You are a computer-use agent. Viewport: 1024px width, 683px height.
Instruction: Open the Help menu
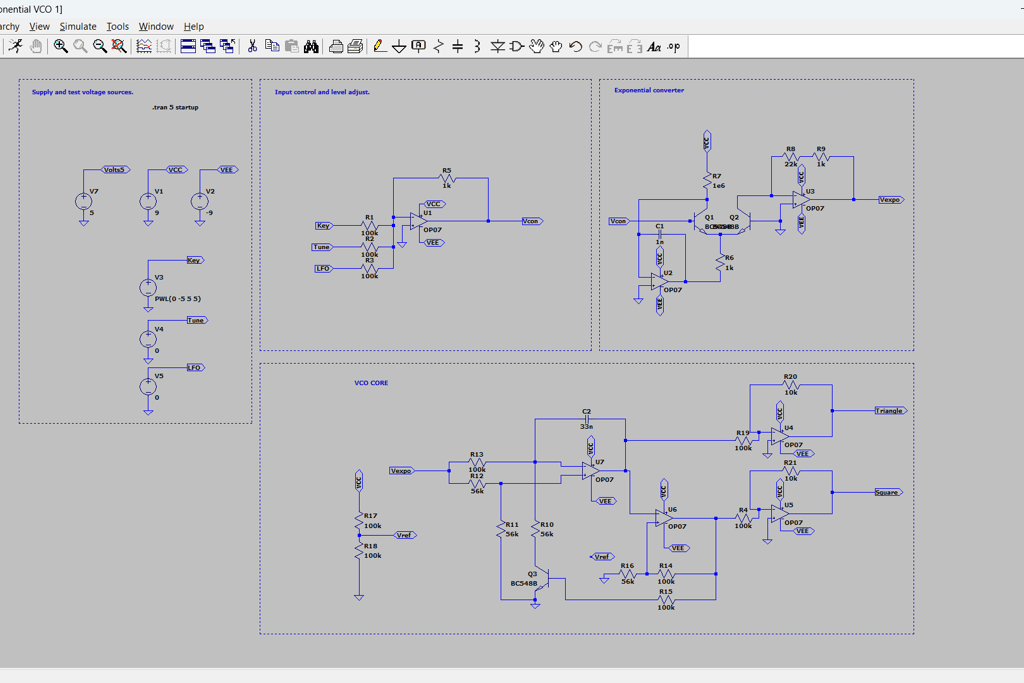click(194, 26)
